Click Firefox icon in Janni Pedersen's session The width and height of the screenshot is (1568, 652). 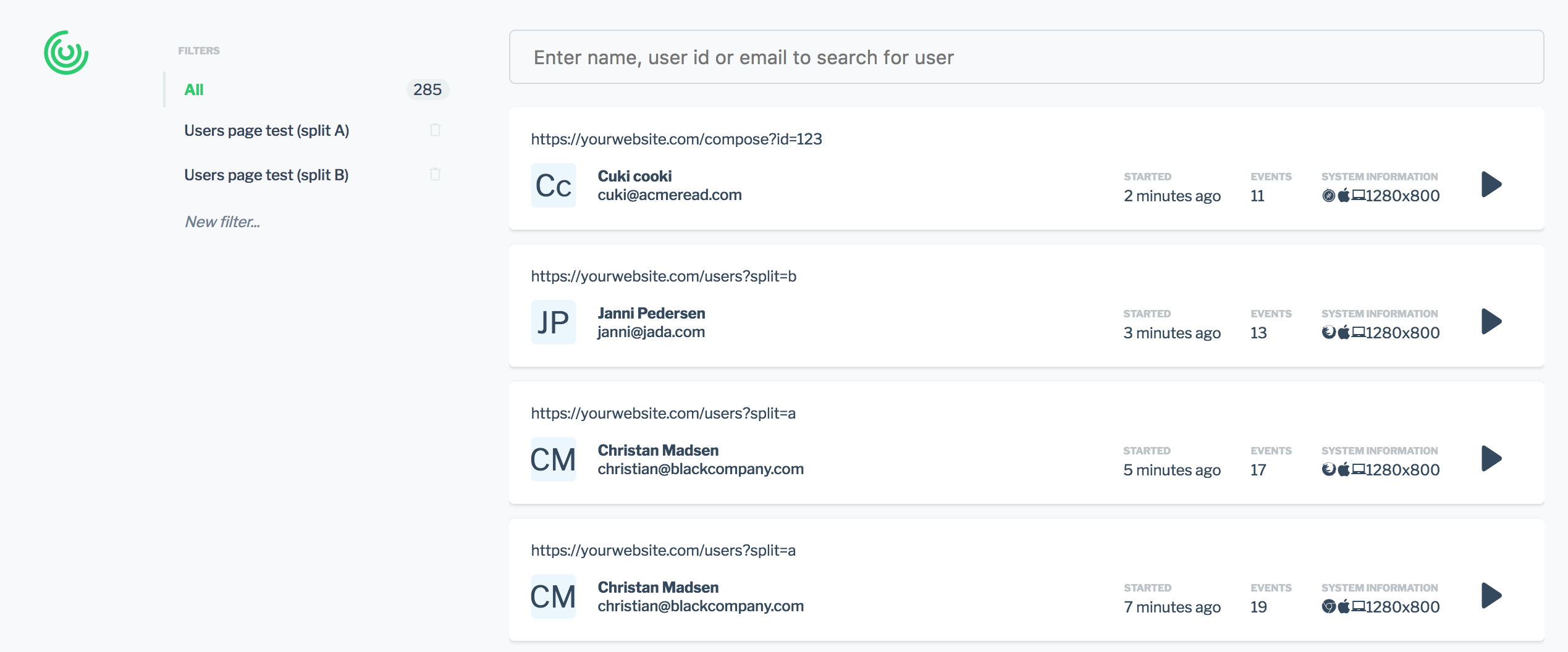(1328, 333)
